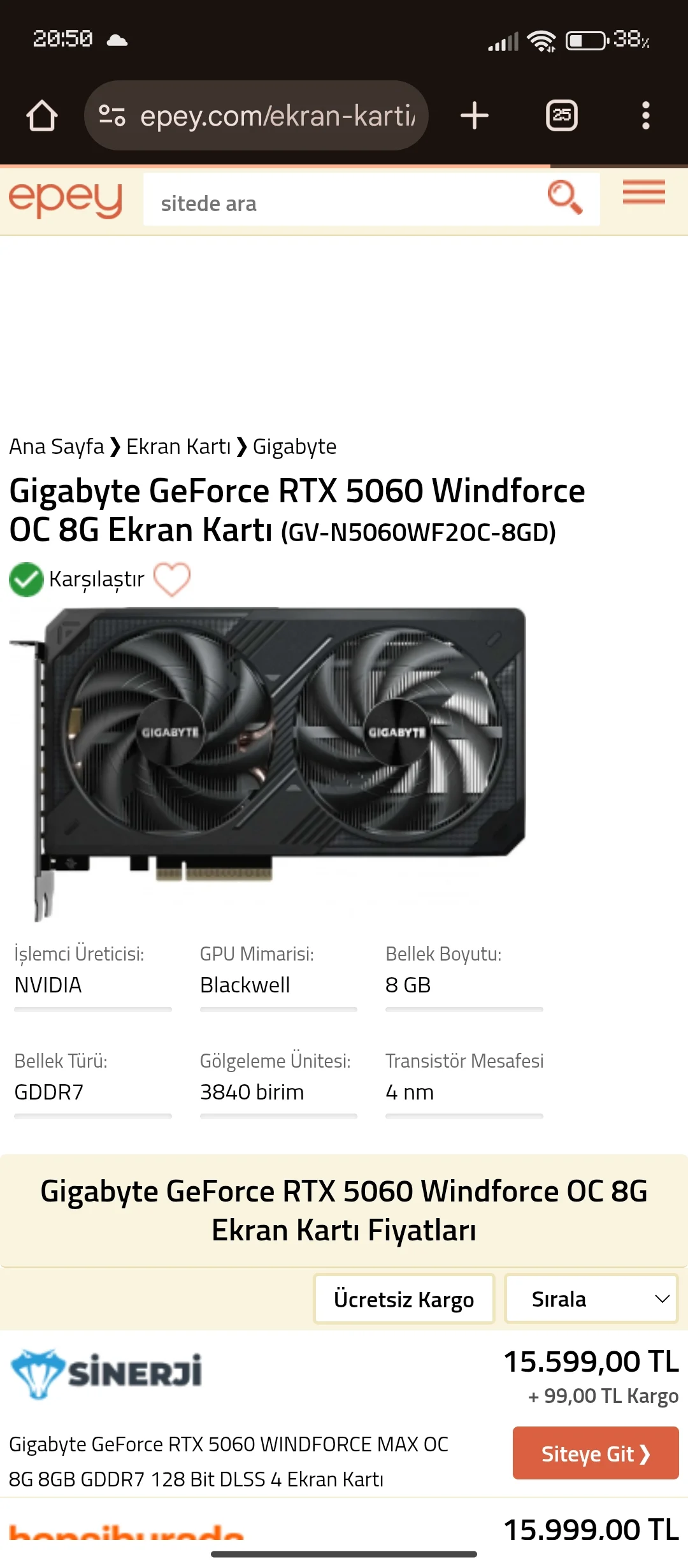
Task: Tap the browser home icon
Action: [42, 116]
